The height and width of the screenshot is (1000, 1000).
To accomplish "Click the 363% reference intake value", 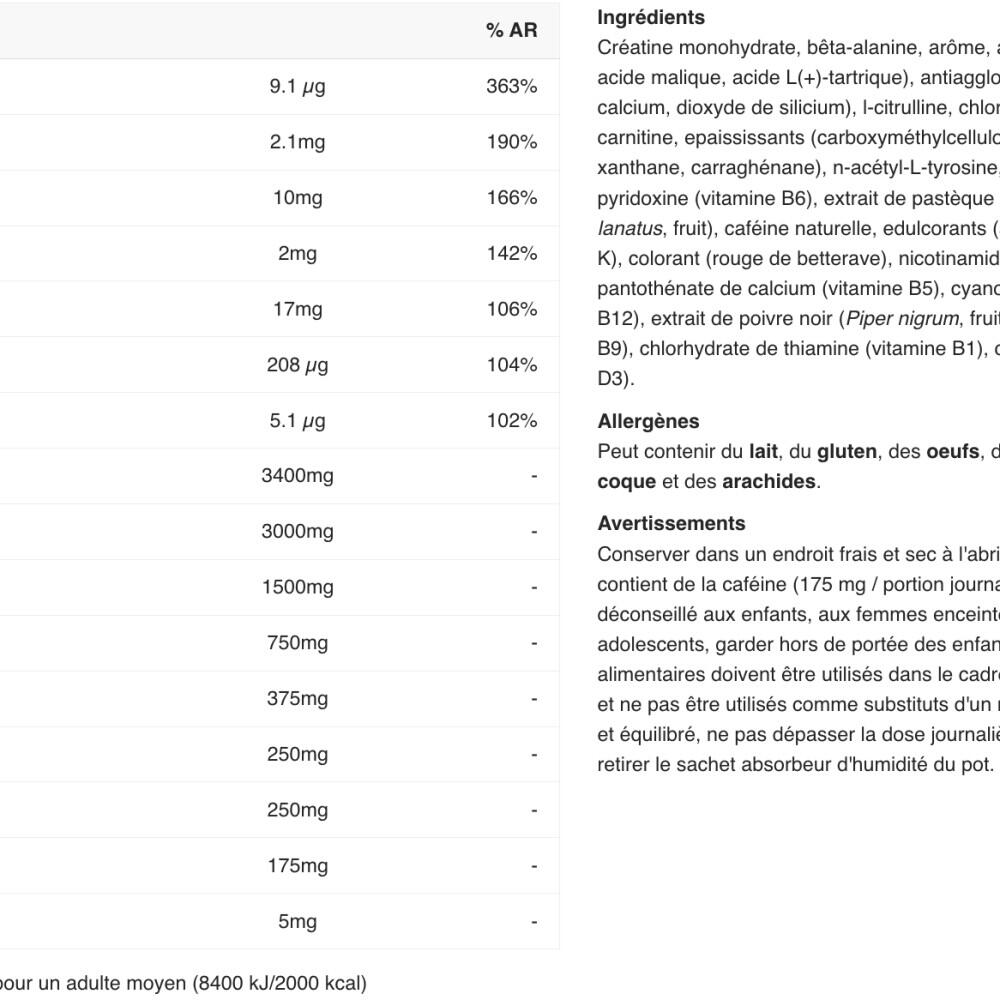I will 512,87.
